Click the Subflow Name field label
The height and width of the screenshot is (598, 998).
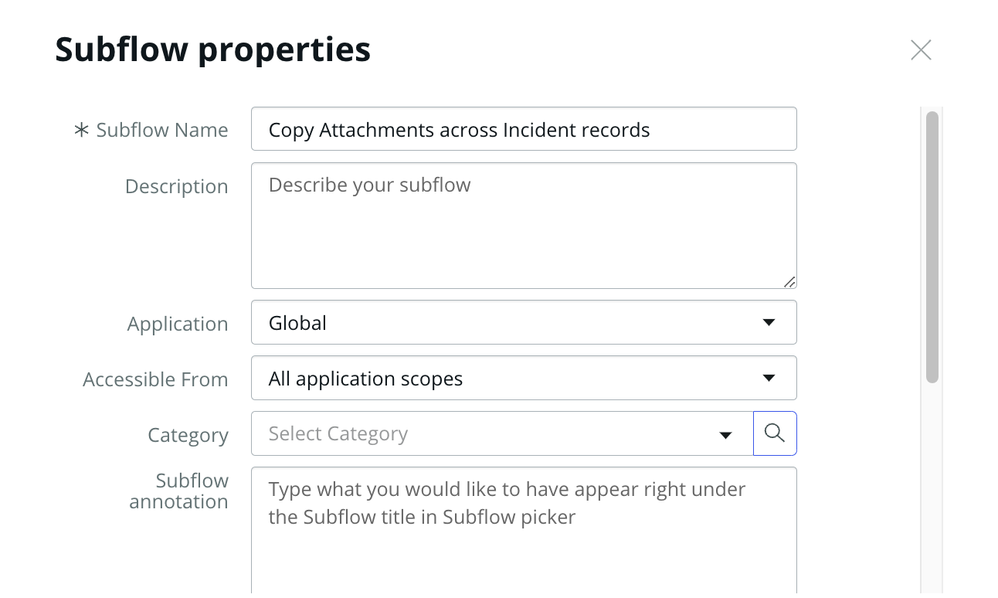162,129
